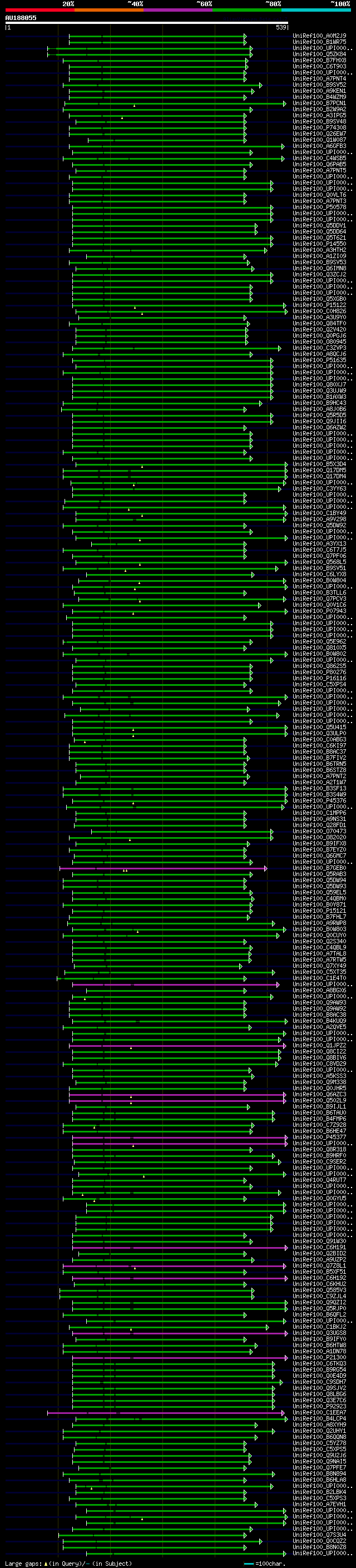Select hit label UniRef100_P21300
The height and width of the screenshot is (1568, 356).
tap(319, 1357)
